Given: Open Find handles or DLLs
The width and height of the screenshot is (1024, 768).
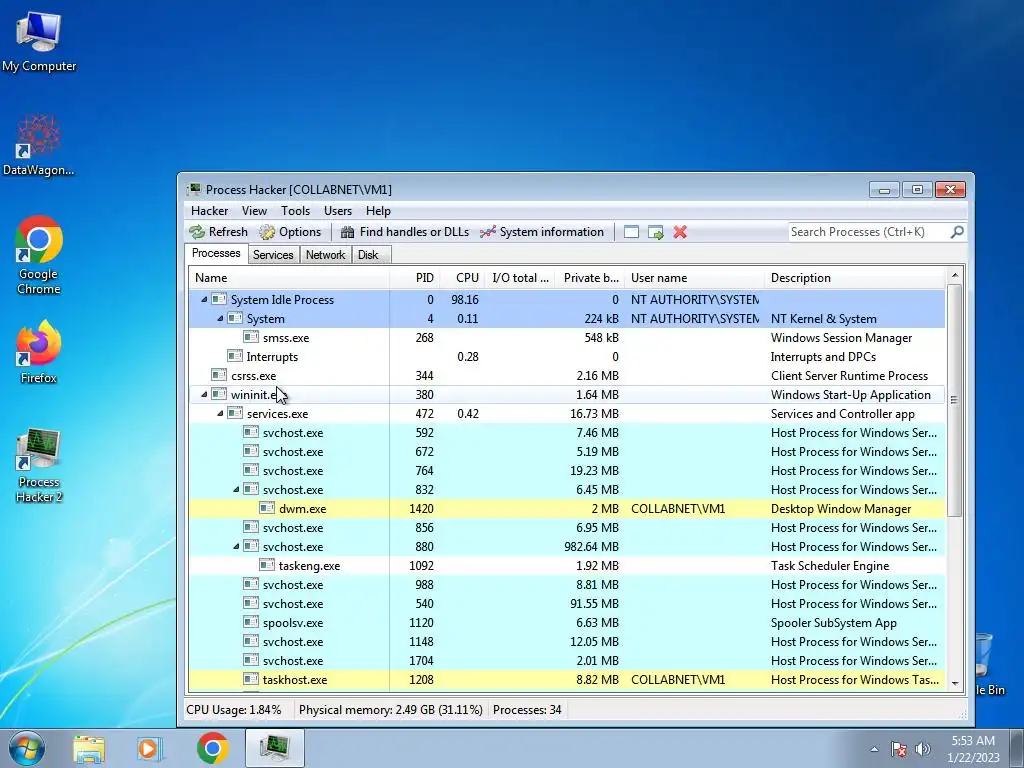Looking at the screenshot, I should click(x=405, y=232).
